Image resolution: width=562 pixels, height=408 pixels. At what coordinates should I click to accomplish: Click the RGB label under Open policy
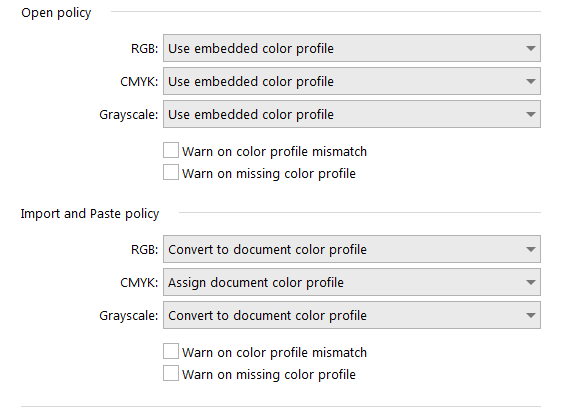point(144,48)
